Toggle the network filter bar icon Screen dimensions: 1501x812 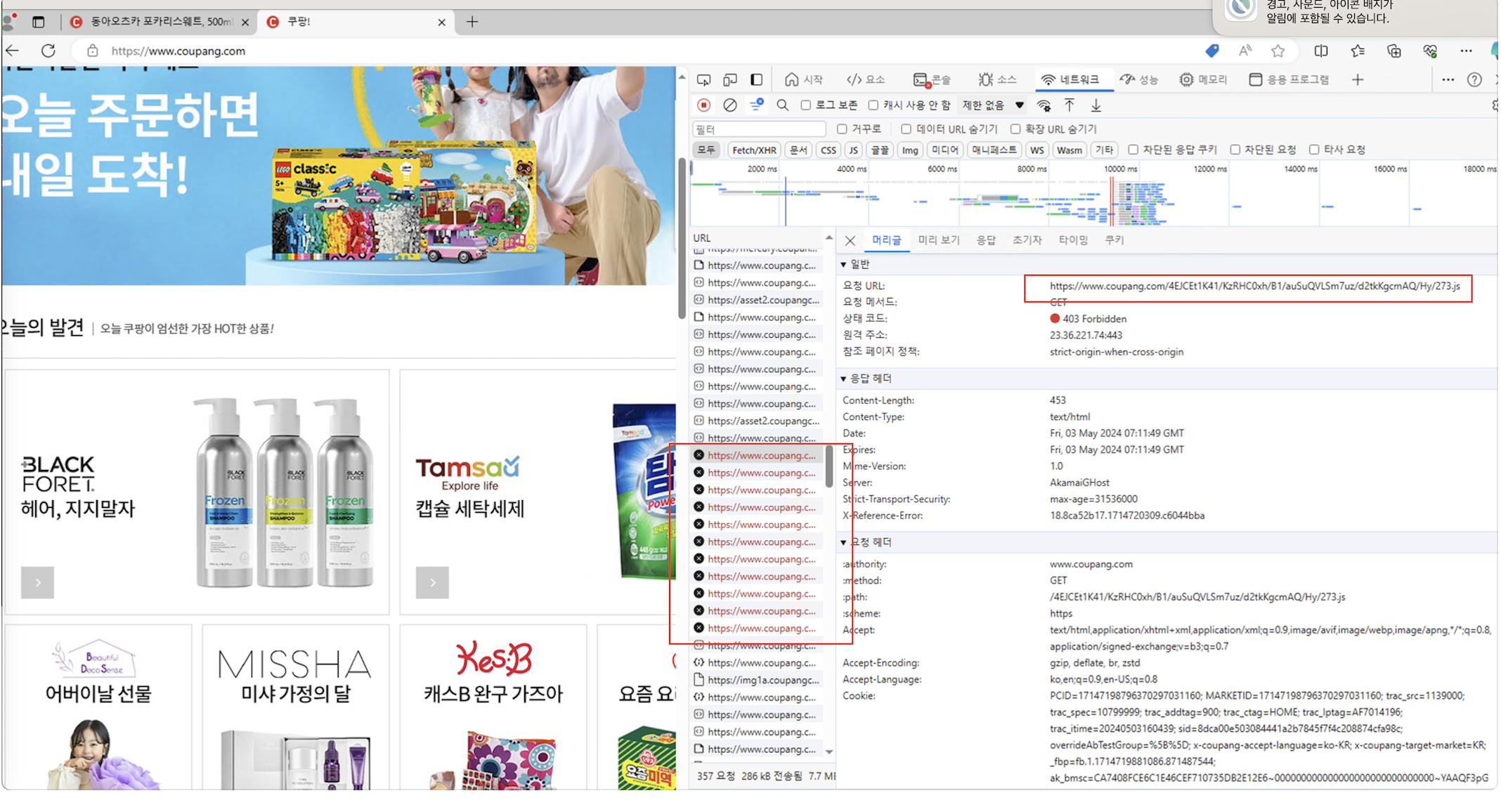[x=757, y=105]
